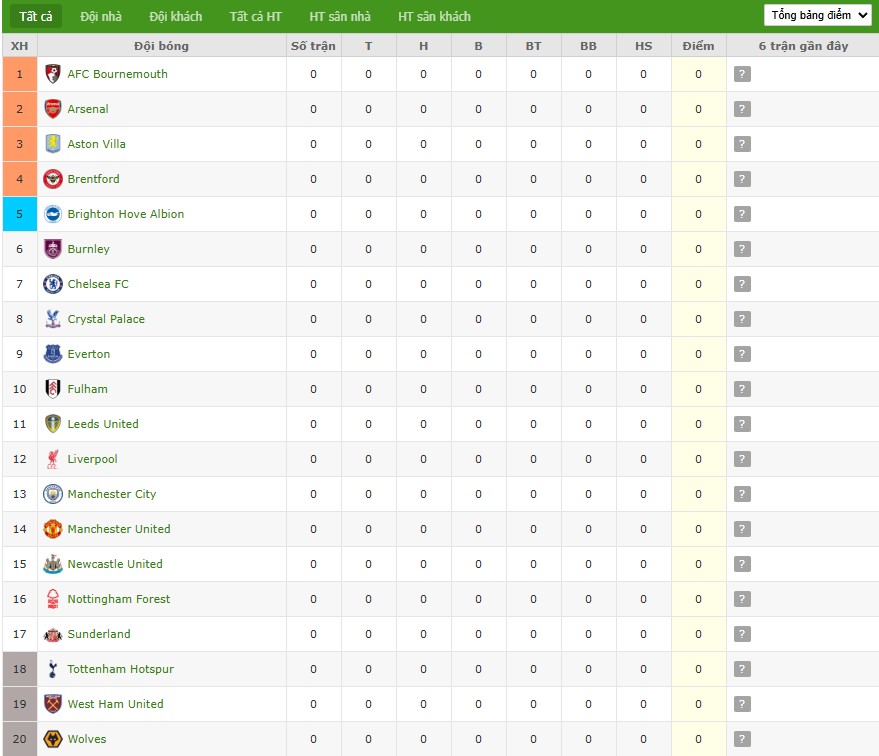
Task: Click the Liverpool club crest icon
Action: 53,459
